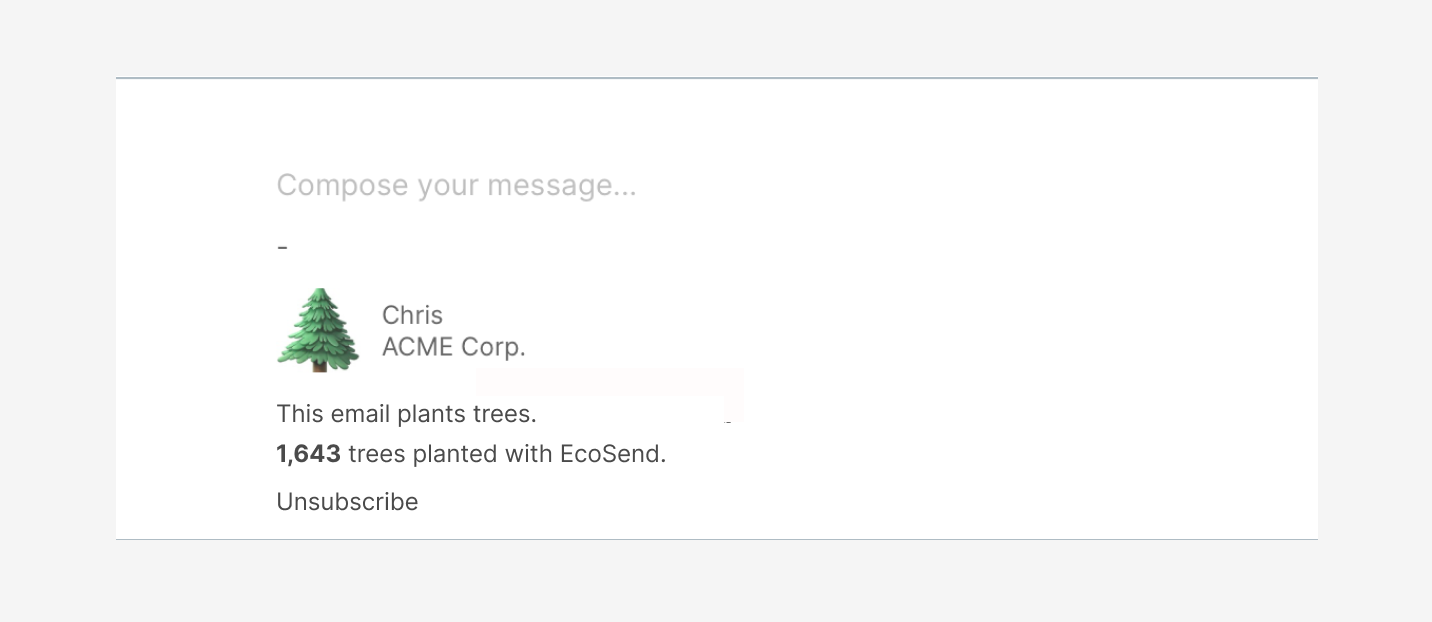Select the bold 1,643 tree count

click(309, 454)
